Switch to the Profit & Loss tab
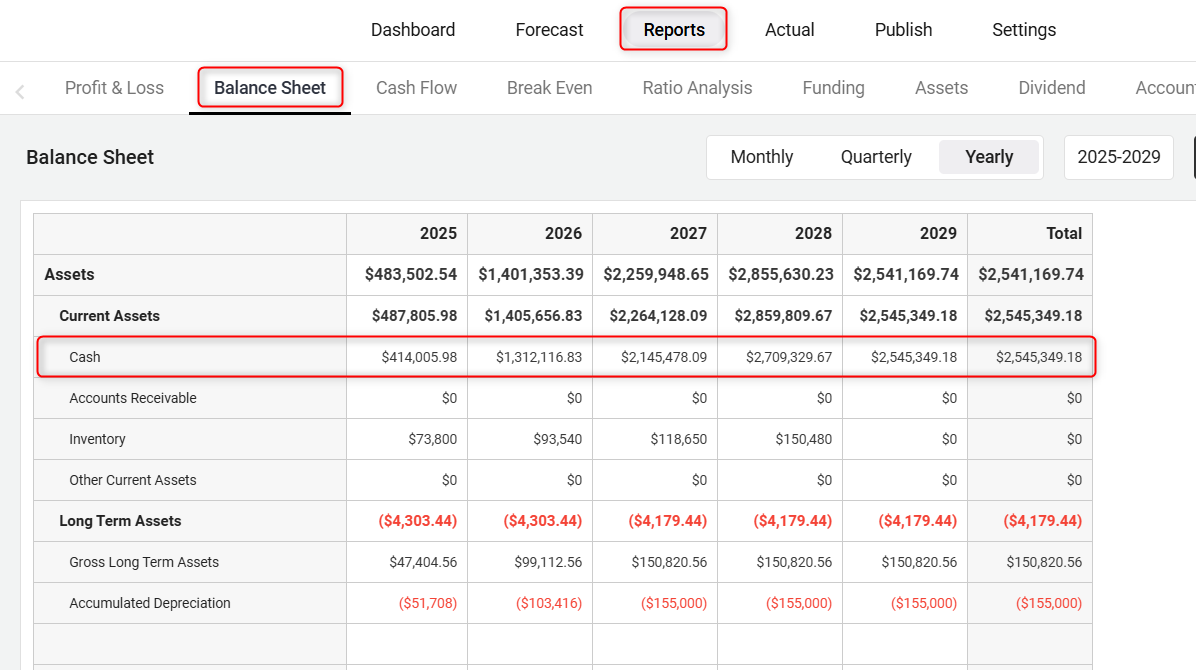 114,88
